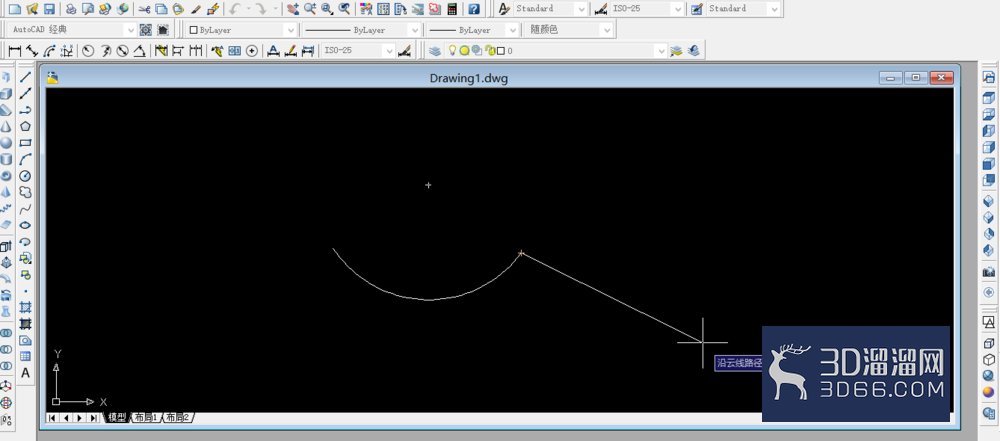
Task: Click the QuickCalc calculator icon
Action: click(452, 9)
